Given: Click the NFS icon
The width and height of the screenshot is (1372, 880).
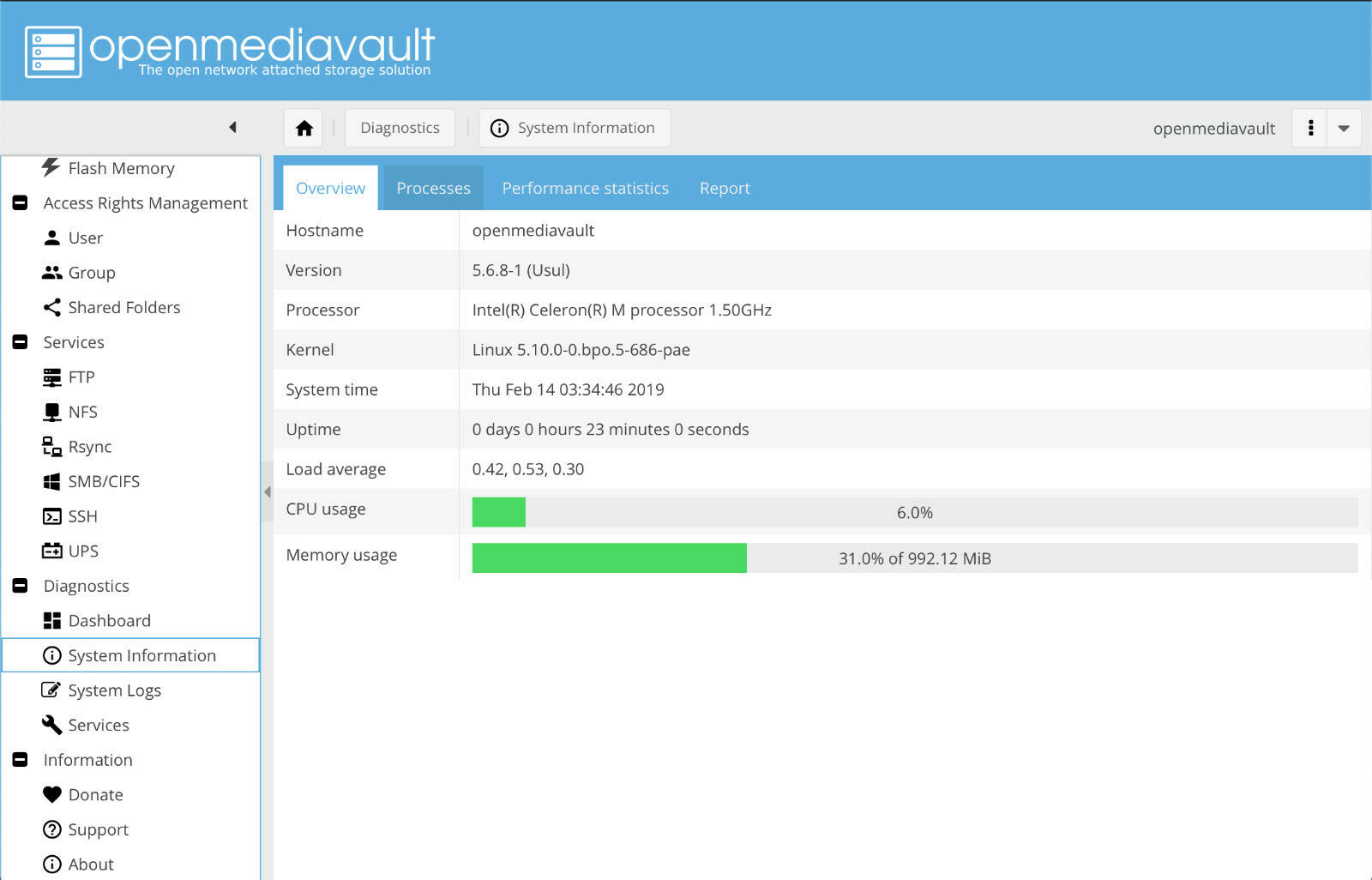Looking at the screenshot, I should (51, 412).
